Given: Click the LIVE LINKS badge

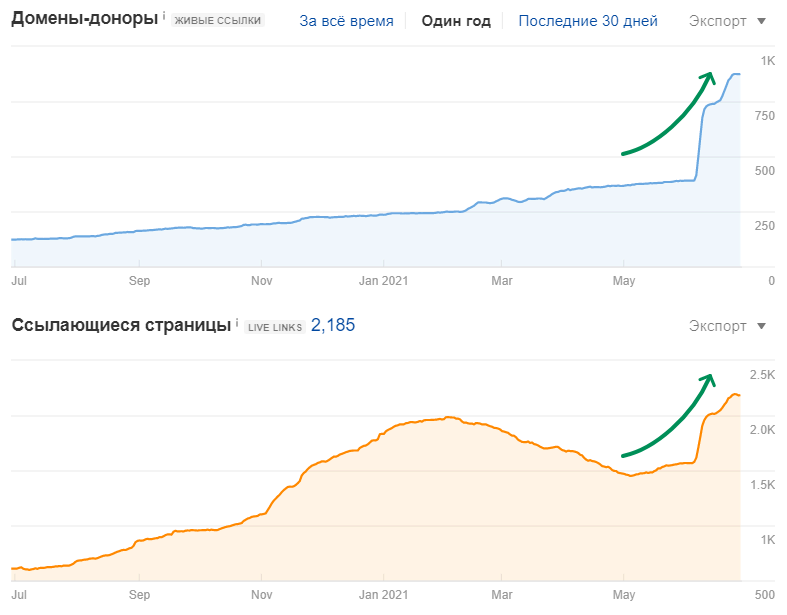Looking at the screenshot, I should coord(274,326).
